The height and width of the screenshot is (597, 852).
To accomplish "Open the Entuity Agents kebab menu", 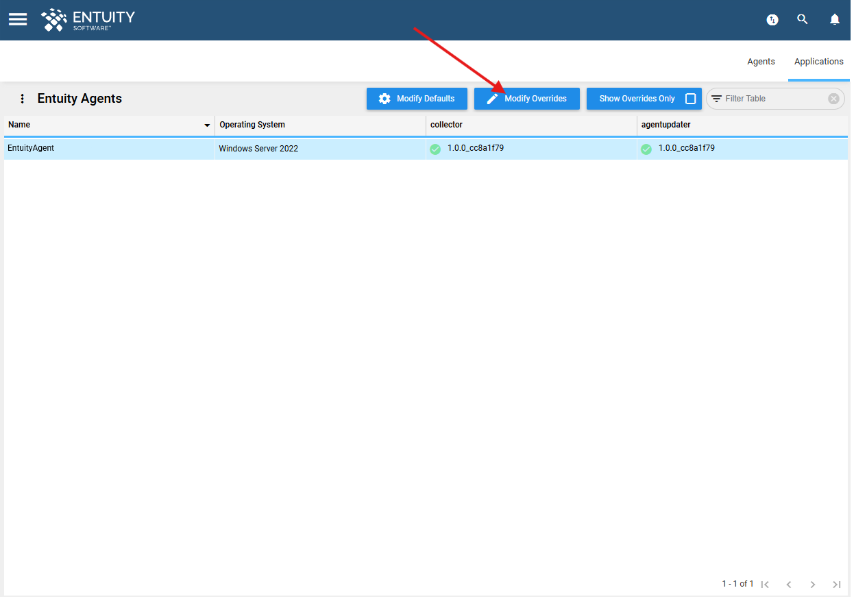I will [22, 98].
